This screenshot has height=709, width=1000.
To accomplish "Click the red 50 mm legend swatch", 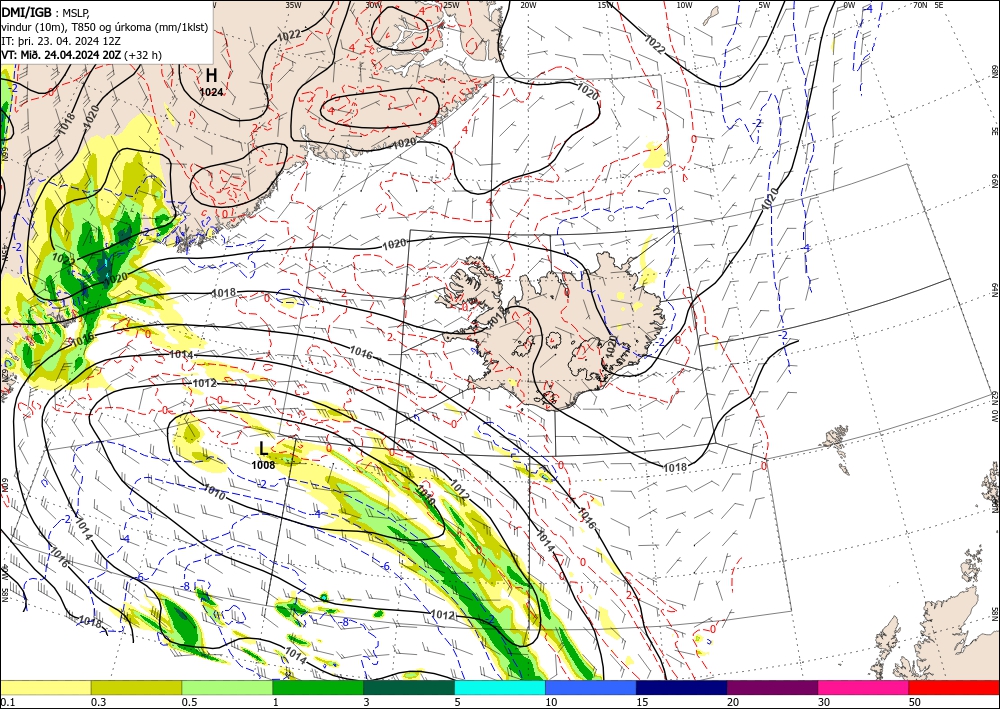I will tap(954, 687).
